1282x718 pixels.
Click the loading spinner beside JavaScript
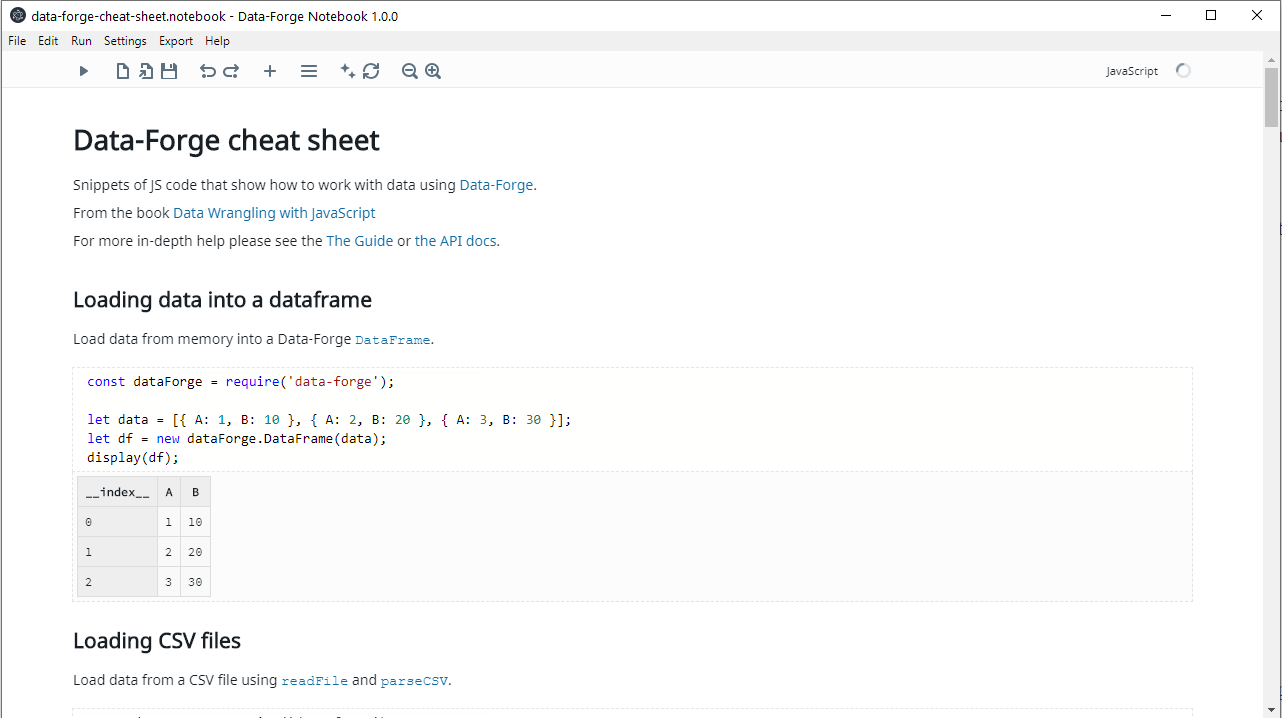[1183, 71]
